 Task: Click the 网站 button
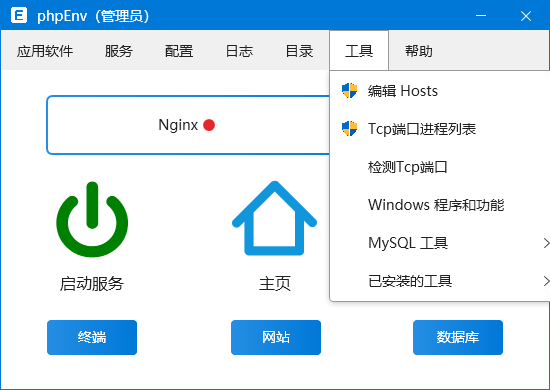(x=276, y=337)
